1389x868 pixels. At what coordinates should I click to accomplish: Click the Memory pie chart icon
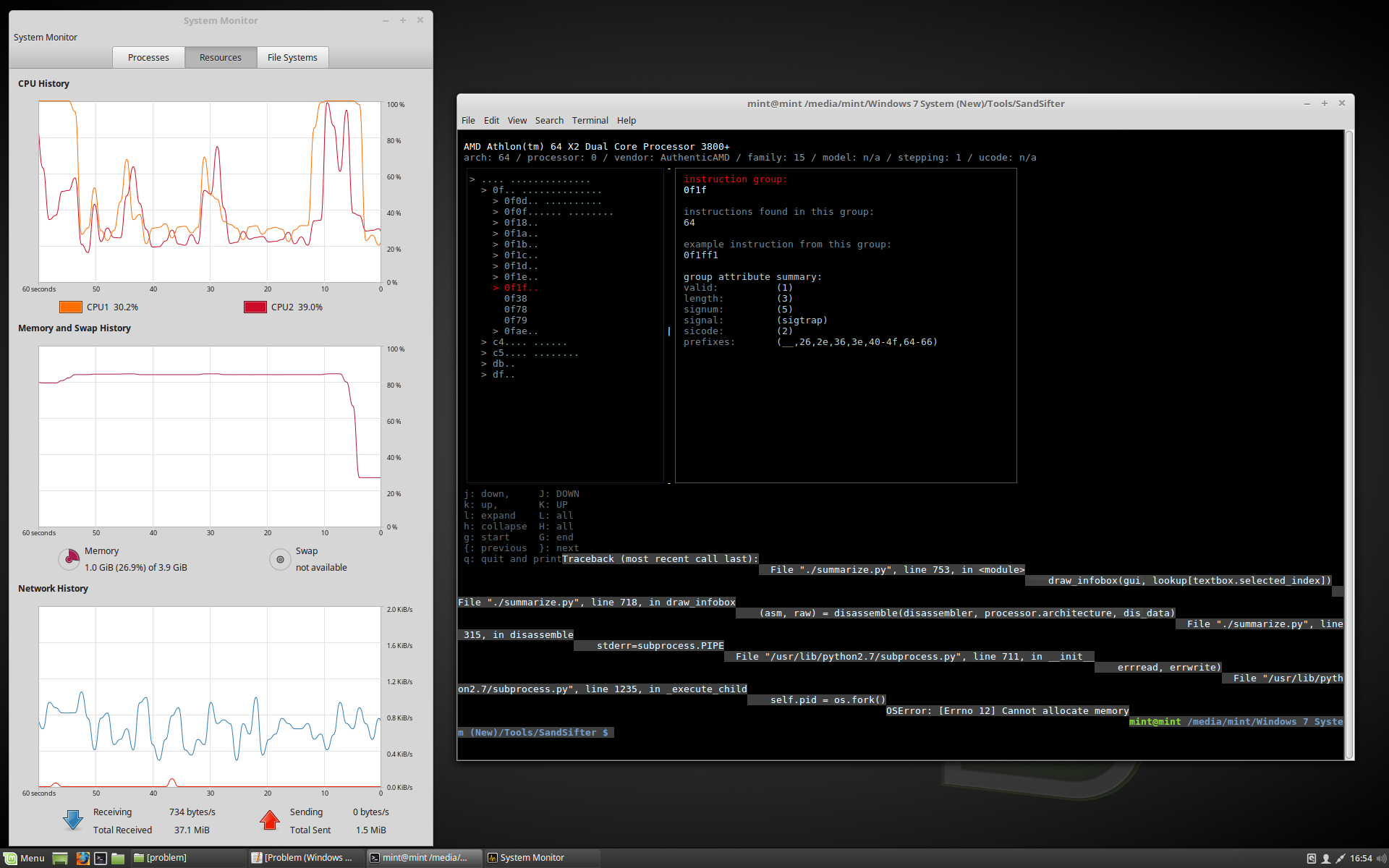69,558
